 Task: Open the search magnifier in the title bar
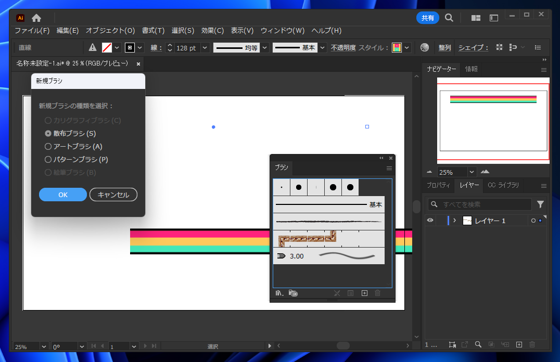click(449, 18)
